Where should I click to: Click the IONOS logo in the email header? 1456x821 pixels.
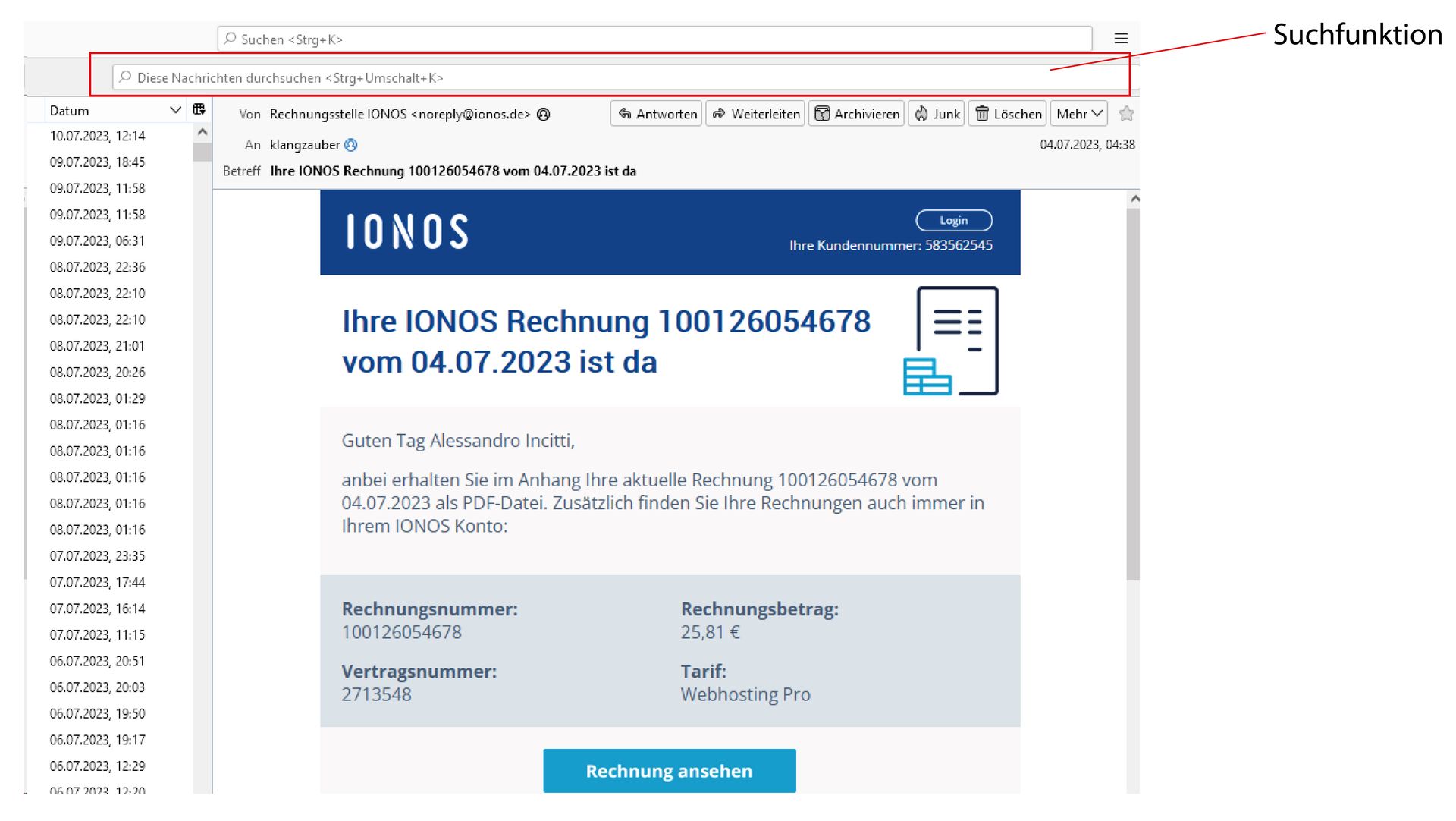pos(407,231)
